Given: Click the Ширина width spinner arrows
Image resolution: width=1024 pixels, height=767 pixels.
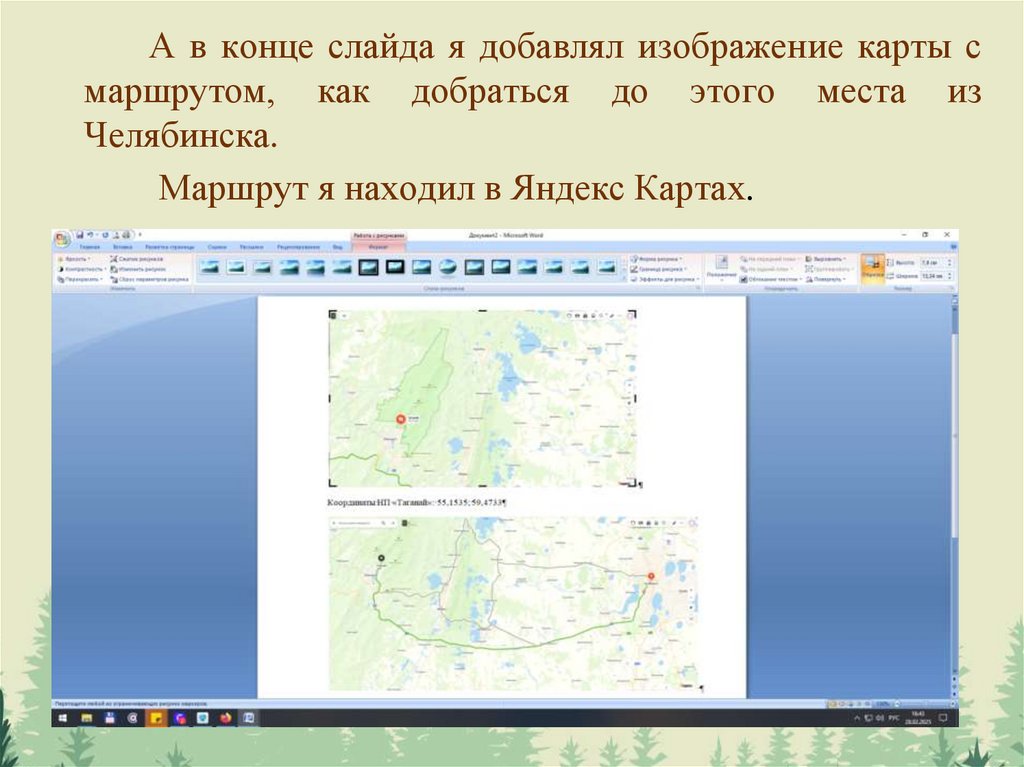Looking at the screenshot, I should pos(950,276).
